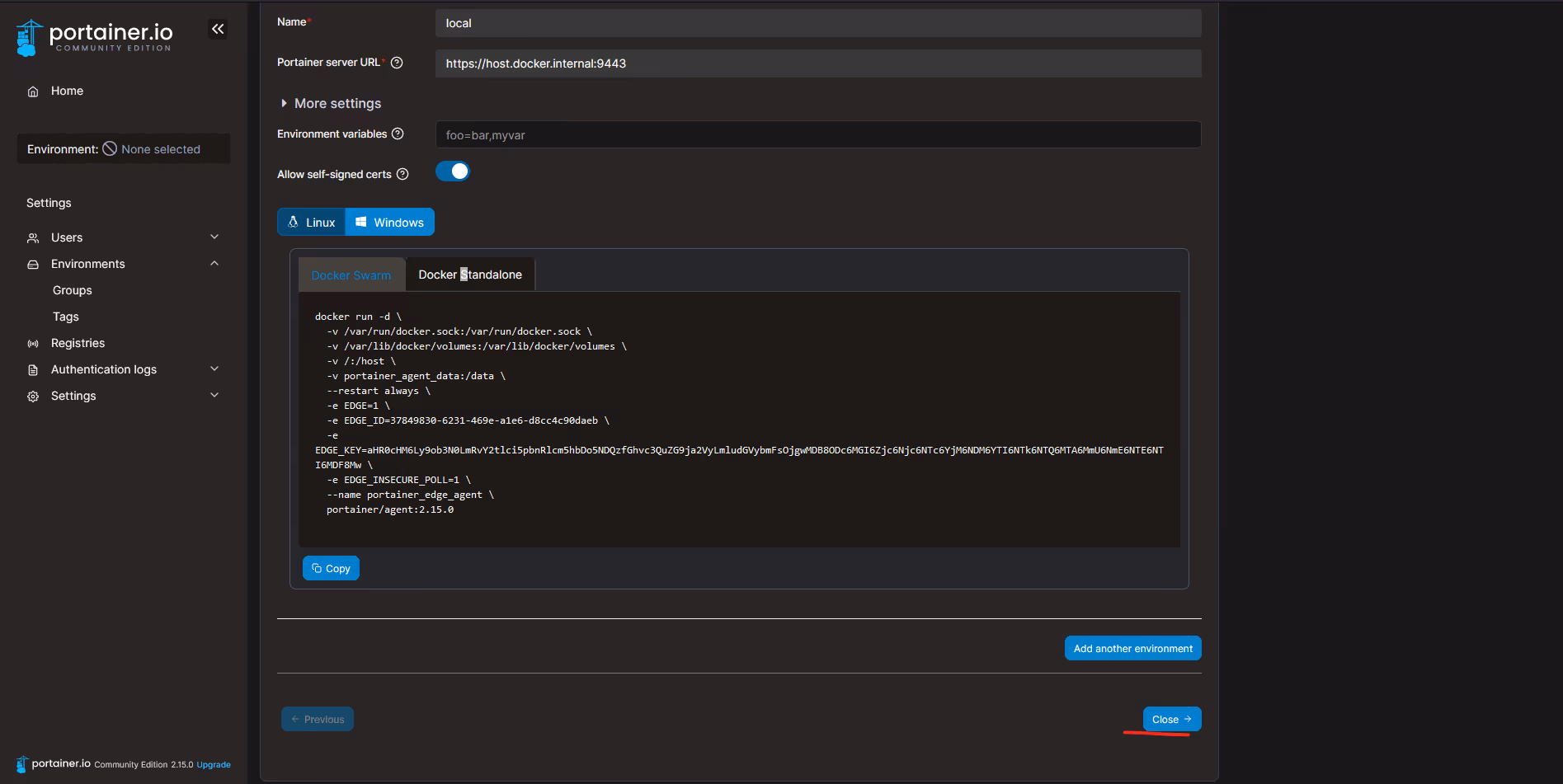Click the Name input field
This screenshot has height=784, width=1563.
[818, 23]
